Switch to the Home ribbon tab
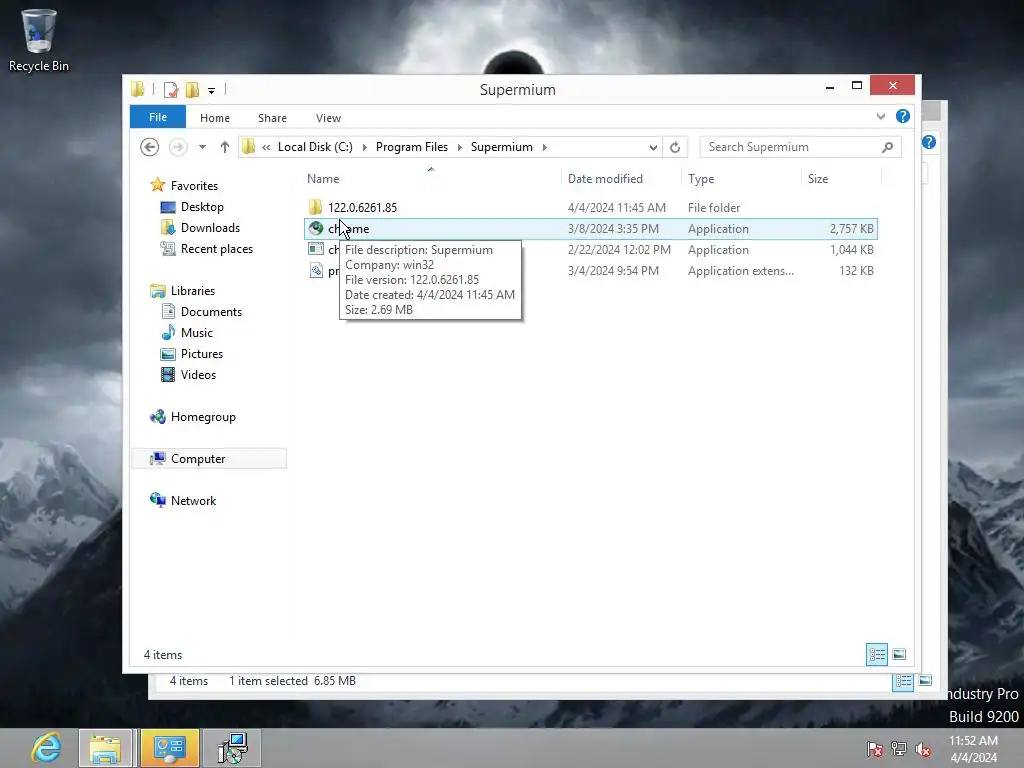Viewport: 1024px width, 768px height. [215, 118]
